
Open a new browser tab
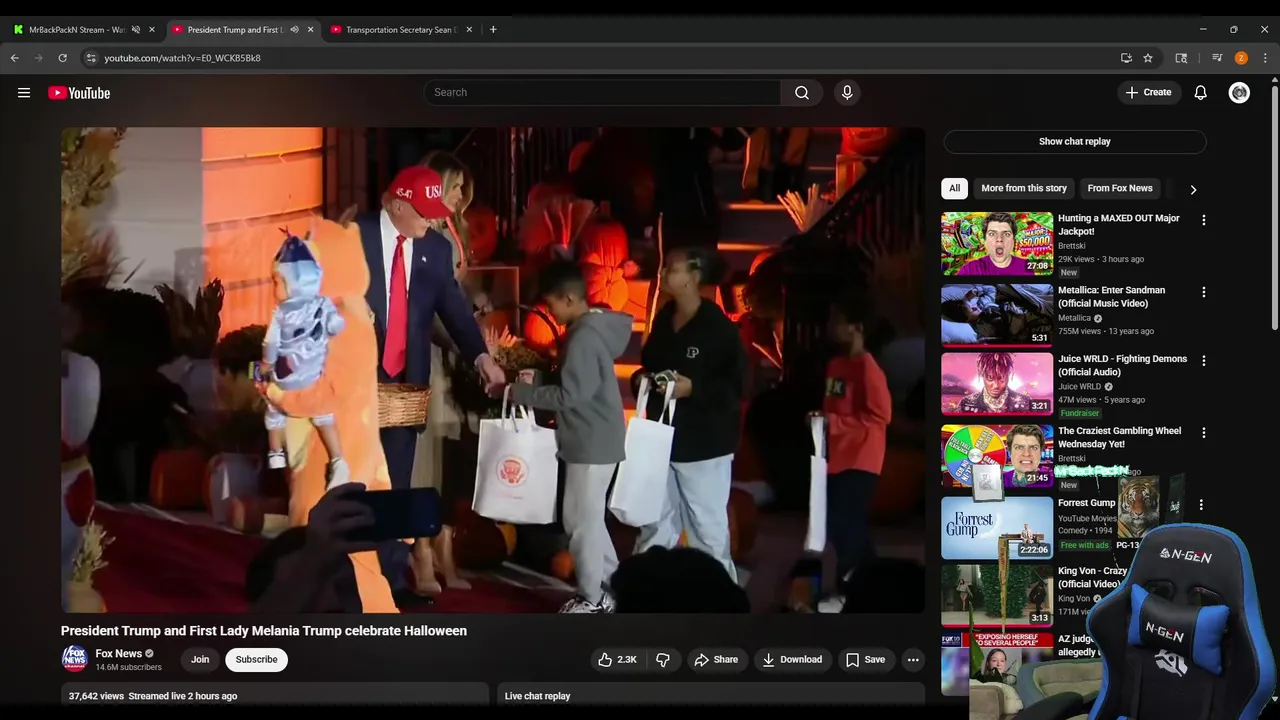click(x=493, y=30)
